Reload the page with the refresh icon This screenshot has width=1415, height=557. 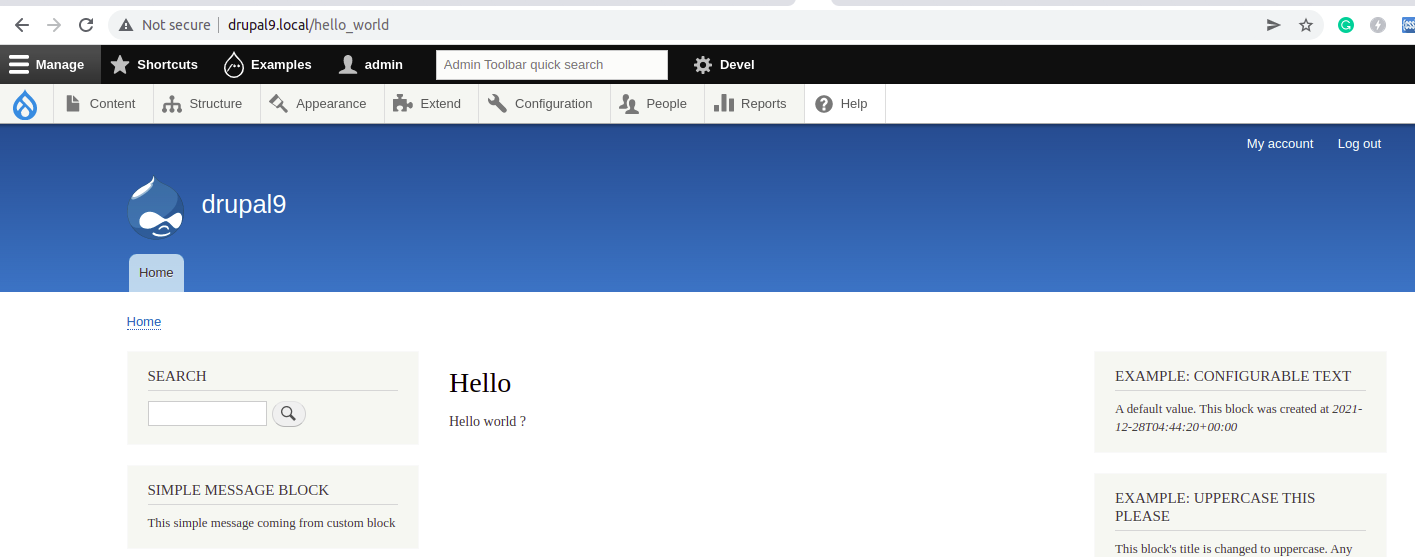tap(87, 25)
